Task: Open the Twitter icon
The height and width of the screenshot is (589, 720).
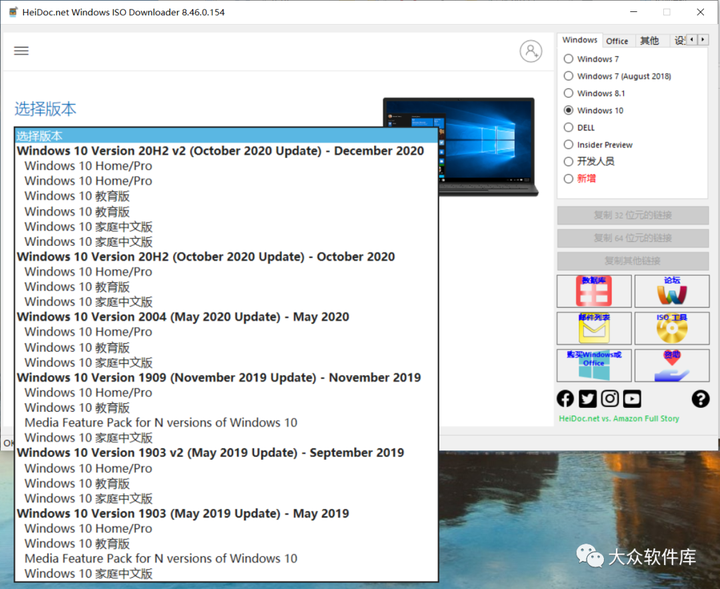Action: pyautogui.click(x=587, y=398)
